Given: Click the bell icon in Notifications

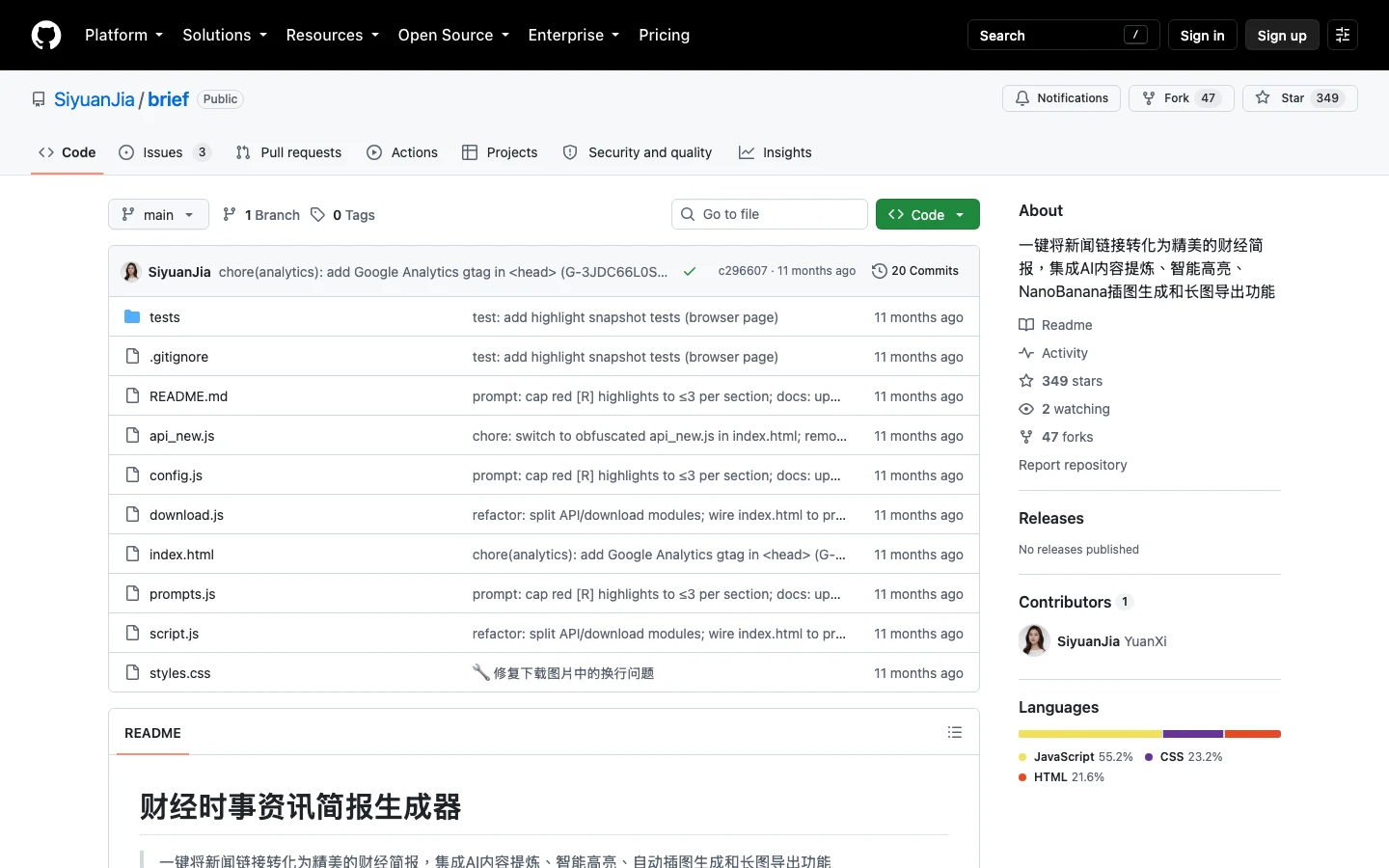Looking at the screenshot, I should (x=1022, y=98).
